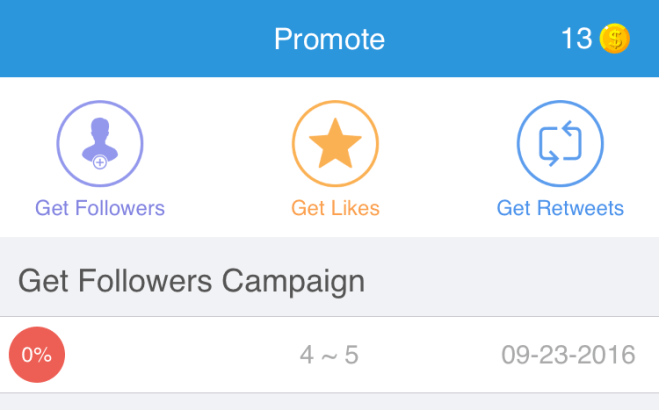Tap the blue retweet arrows icon
659x410 pixels.
(x=560, y=146)
